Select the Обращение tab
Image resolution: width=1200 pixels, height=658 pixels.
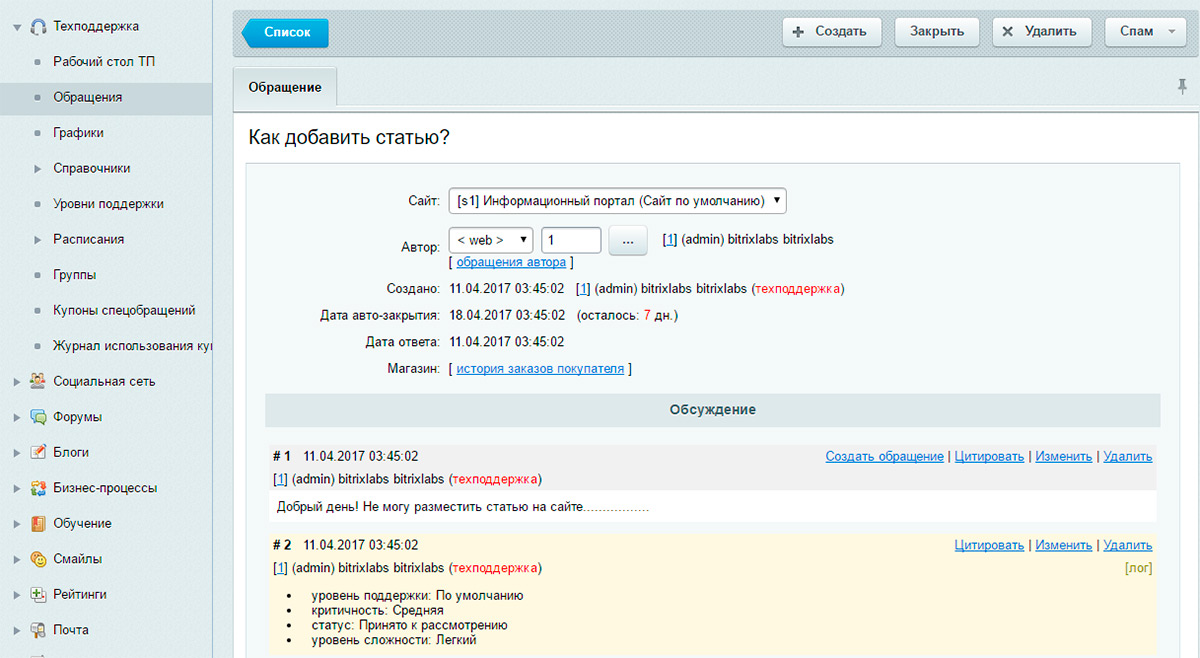pos(285,87)
